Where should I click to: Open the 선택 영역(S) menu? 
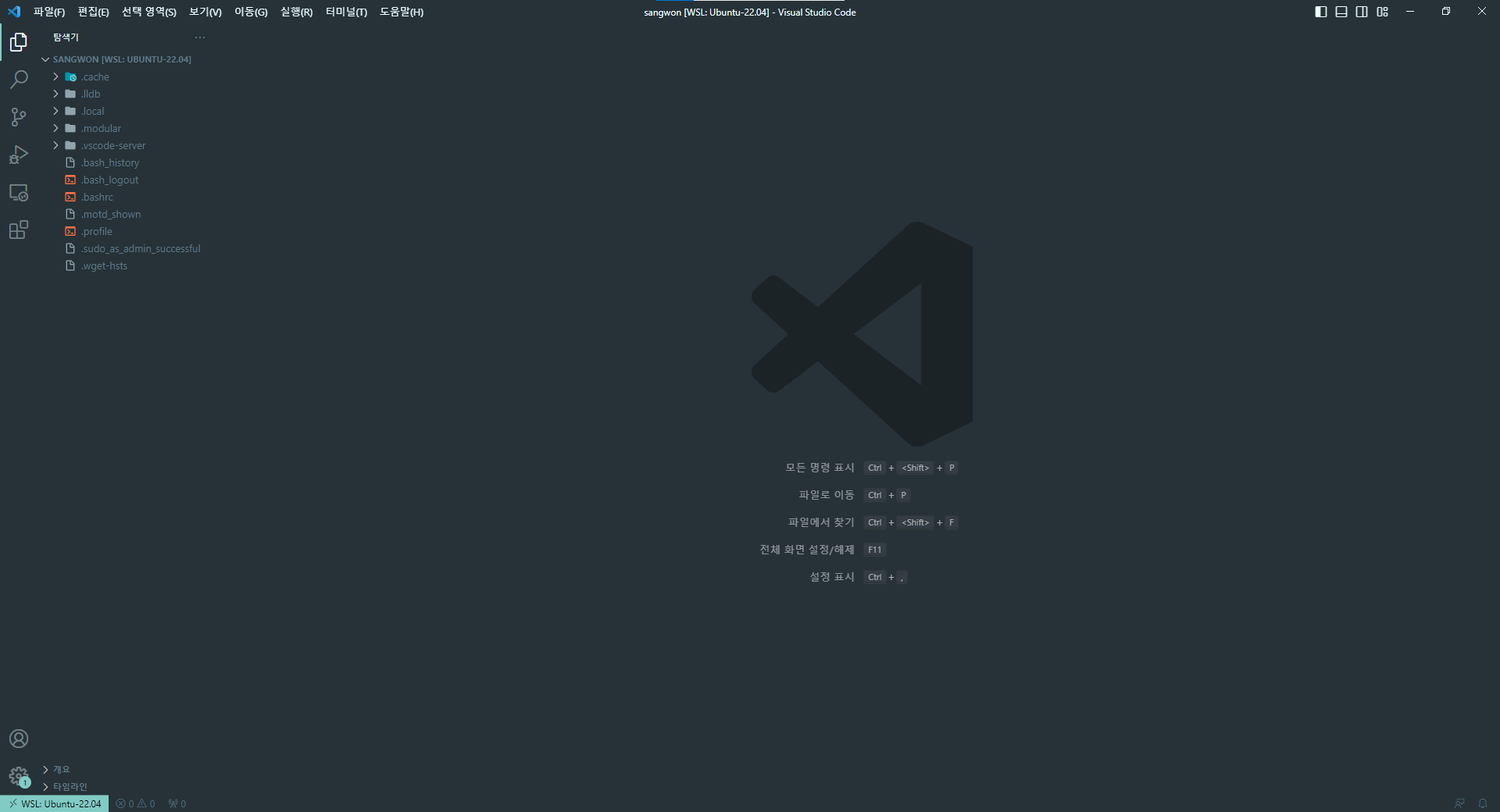[x=149, y=12]
